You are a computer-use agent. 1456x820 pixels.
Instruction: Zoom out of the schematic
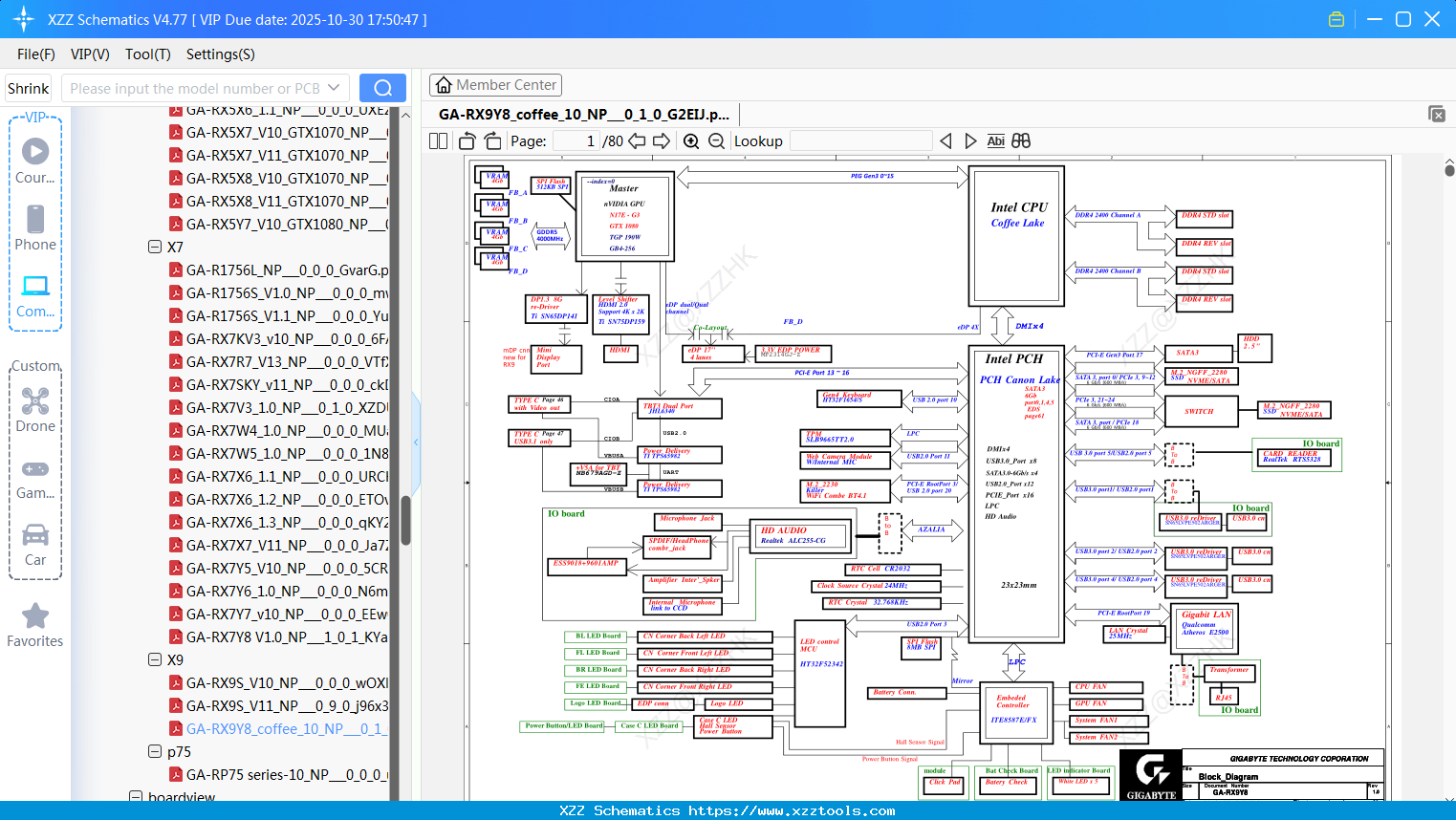pos(716,140)
